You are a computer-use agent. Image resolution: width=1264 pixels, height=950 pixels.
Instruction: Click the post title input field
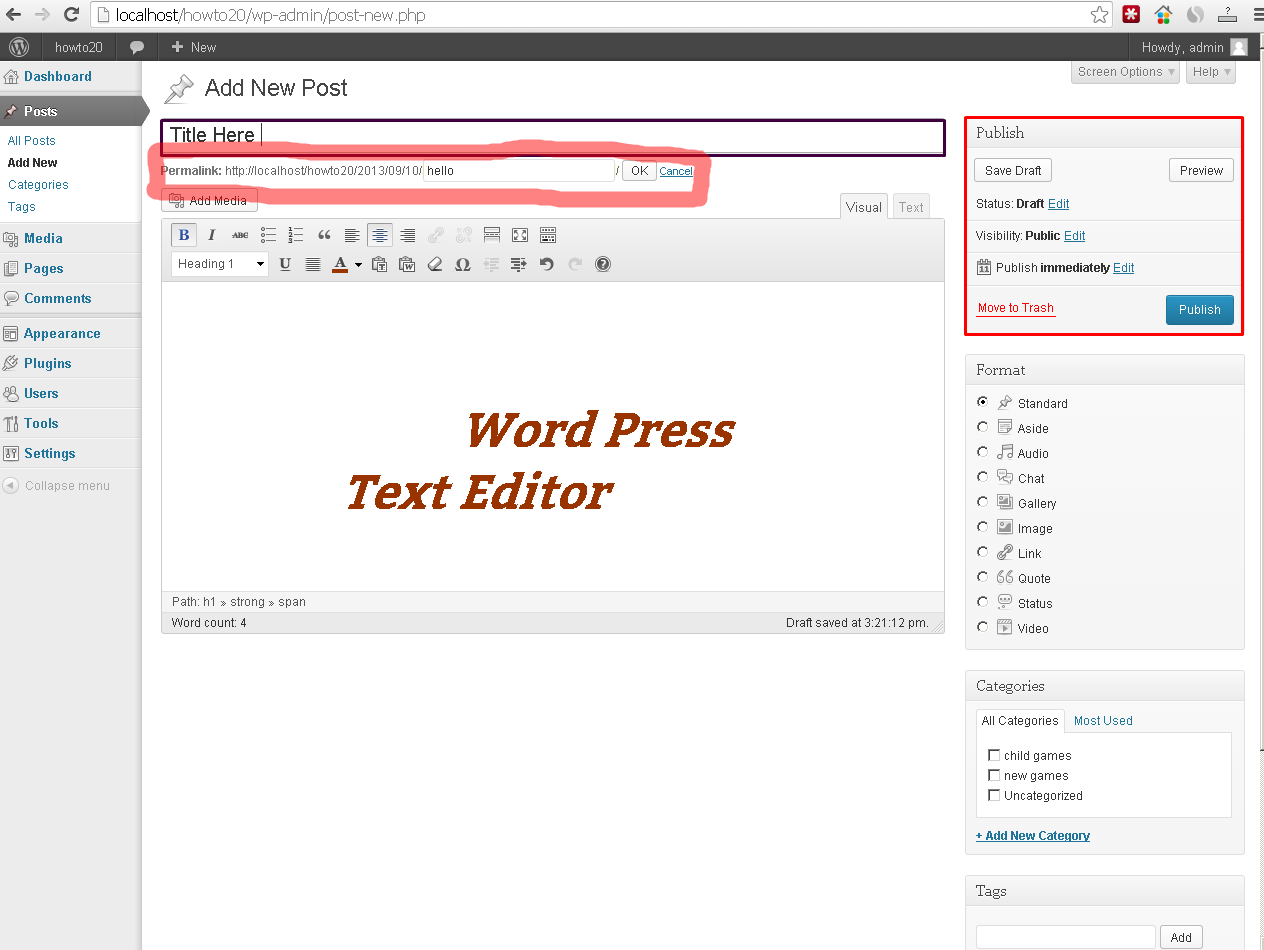coord(553,137)
